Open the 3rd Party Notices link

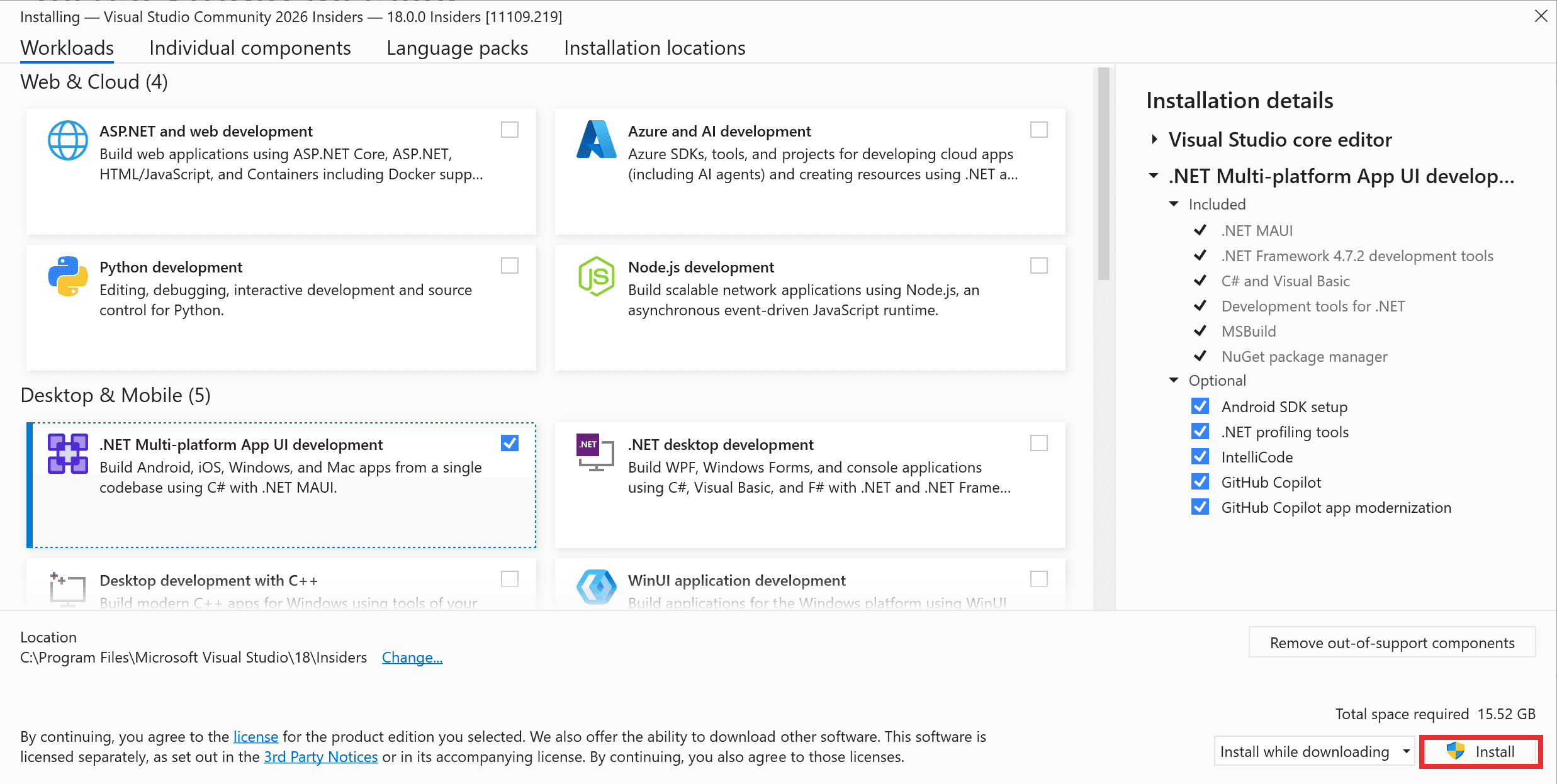[x=321, y=756]
